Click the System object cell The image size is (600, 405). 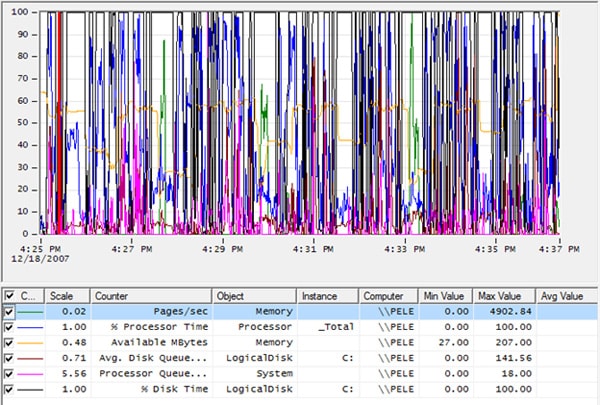point(274,374)
